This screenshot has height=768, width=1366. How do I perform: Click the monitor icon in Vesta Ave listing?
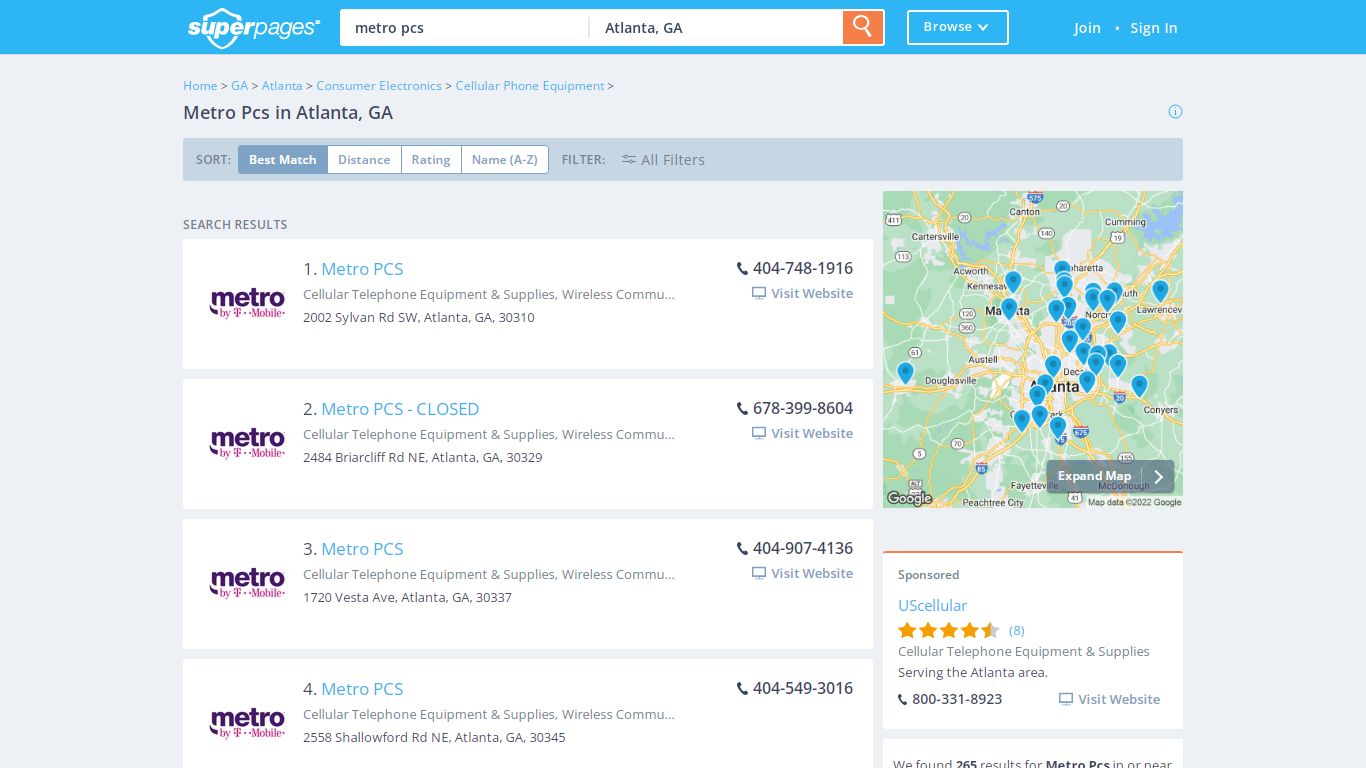click(759, 574)
